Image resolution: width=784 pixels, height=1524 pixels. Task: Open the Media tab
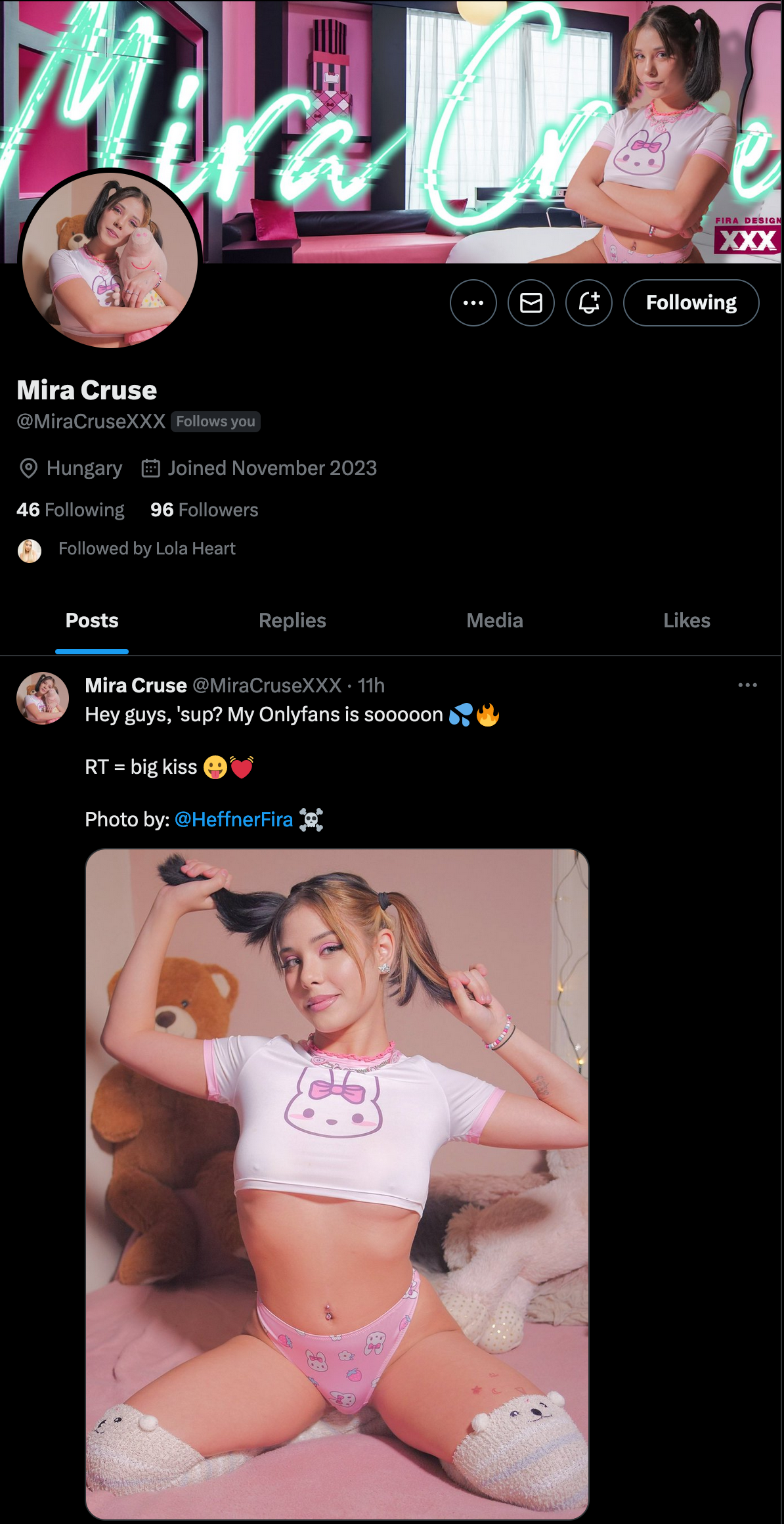click(494, 621)
